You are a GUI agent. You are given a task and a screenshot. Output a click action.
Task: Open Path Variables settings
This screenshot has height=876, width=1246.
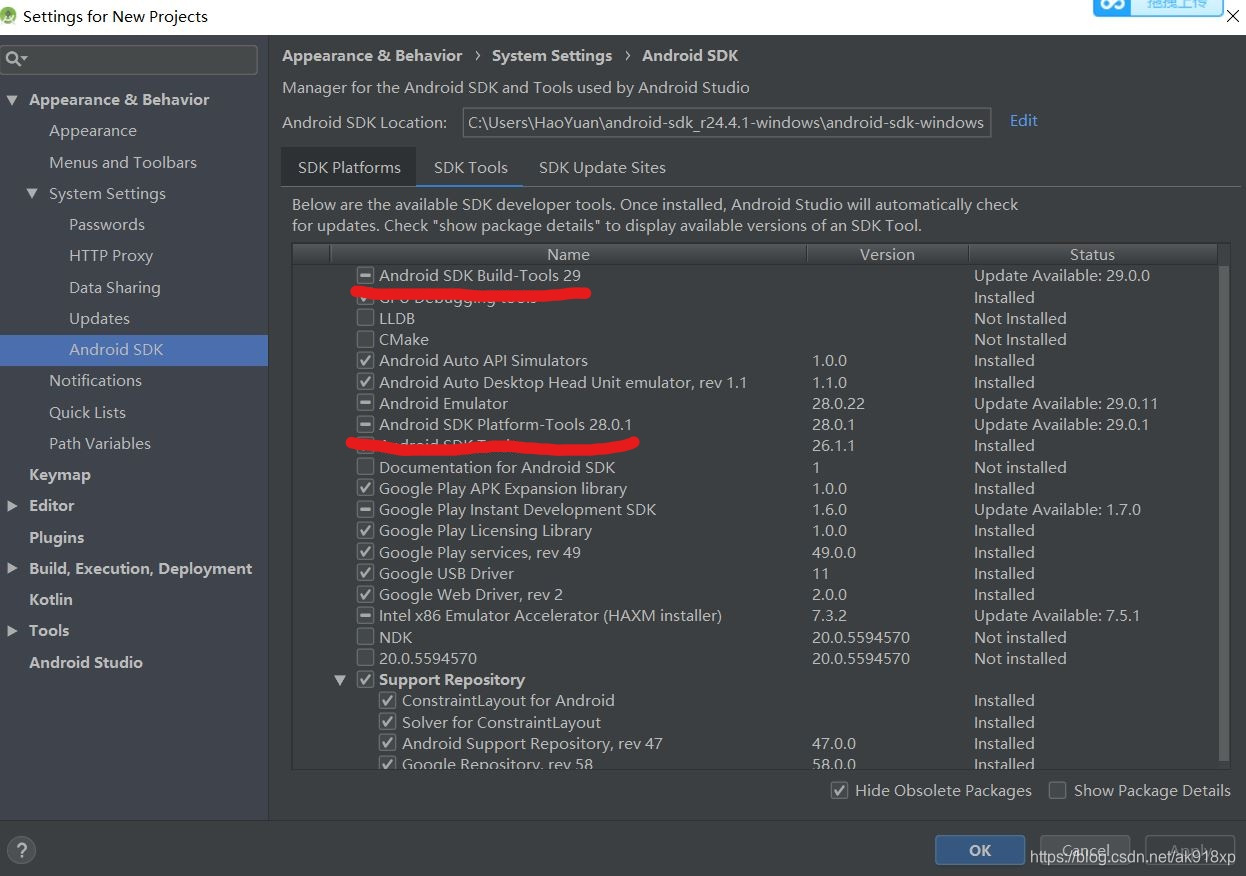tap(100, 444)
